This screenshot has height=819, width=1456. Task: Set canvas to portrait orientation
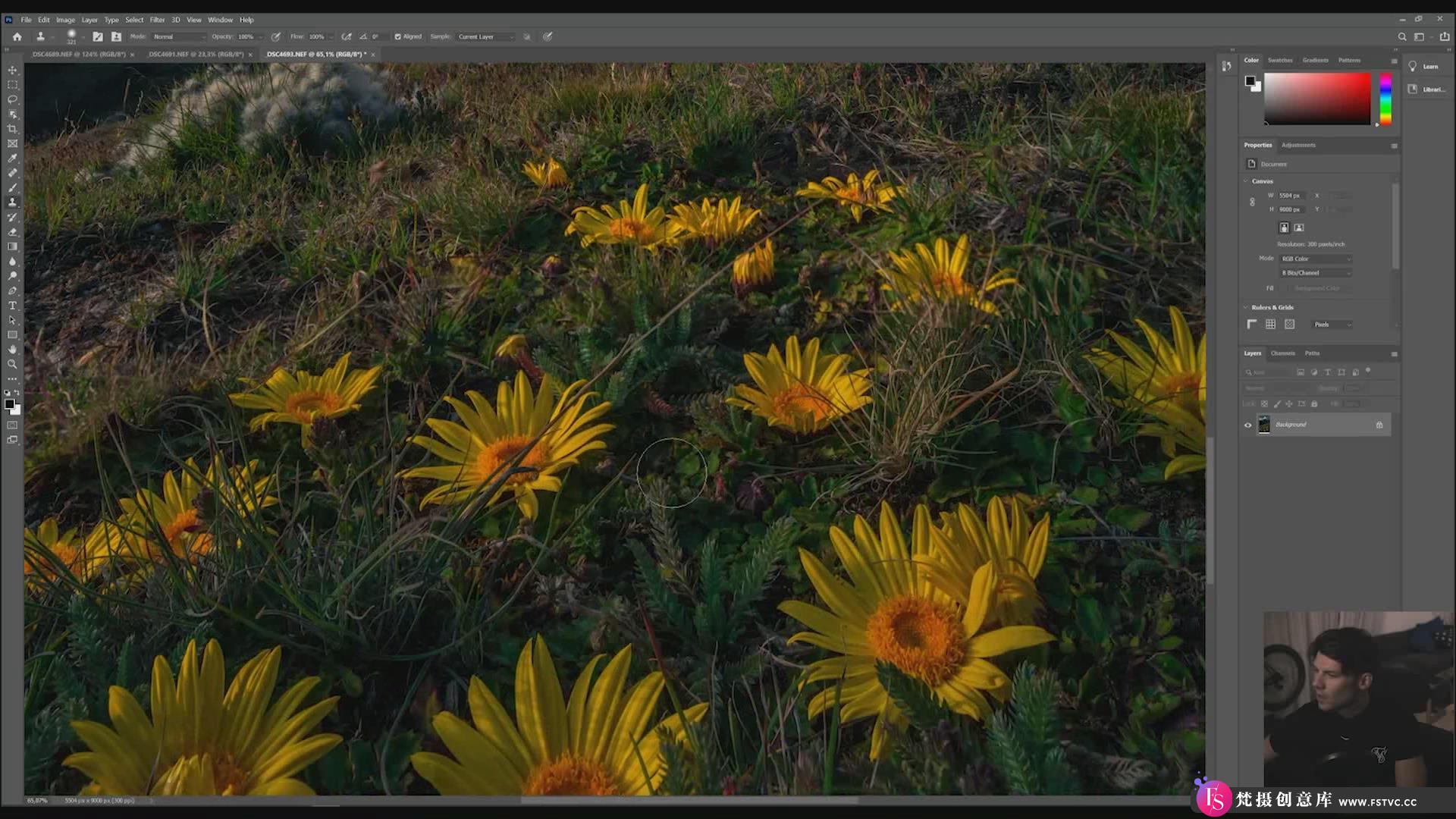[x=1284, y=227]
